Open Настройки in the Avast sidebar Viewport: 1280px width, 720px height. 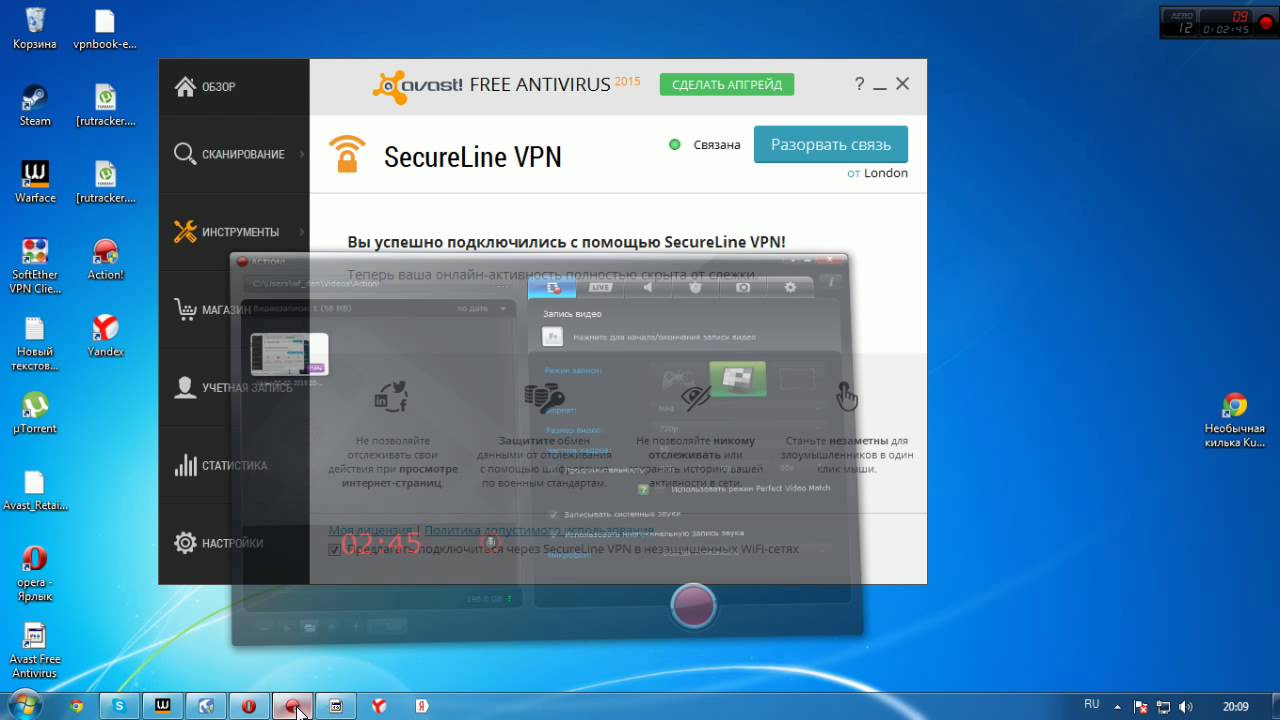(234, 543)
